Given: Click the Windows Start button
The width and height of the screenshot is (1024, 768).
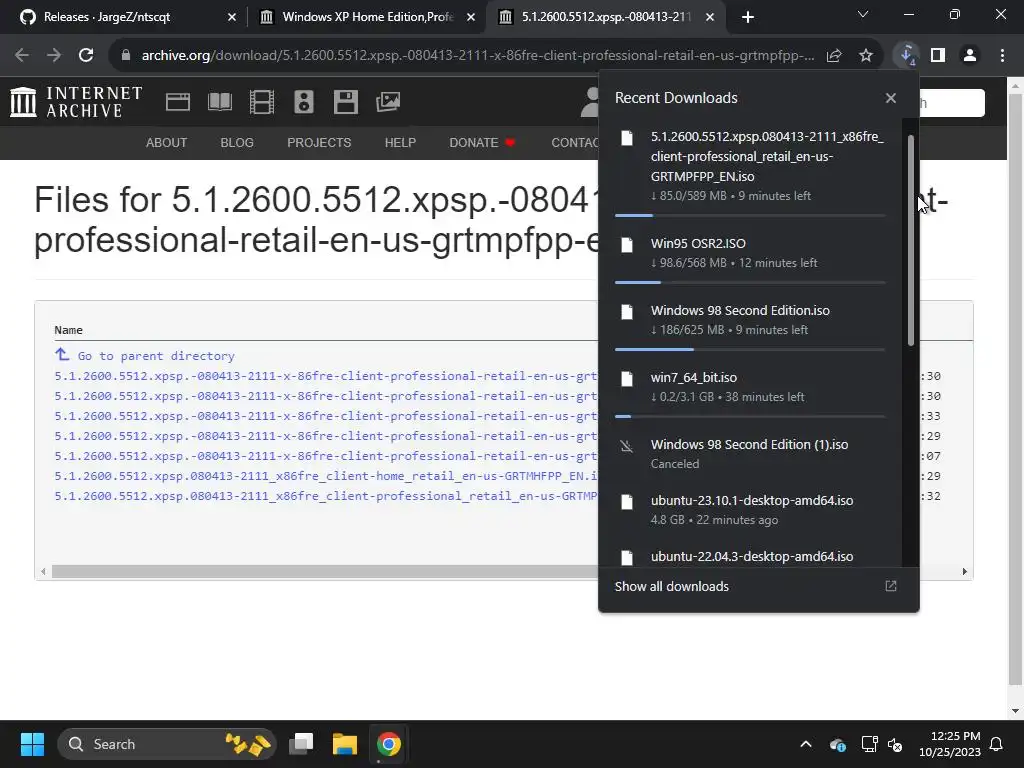Looking at the screenshot, I should (x=32, y=744).
